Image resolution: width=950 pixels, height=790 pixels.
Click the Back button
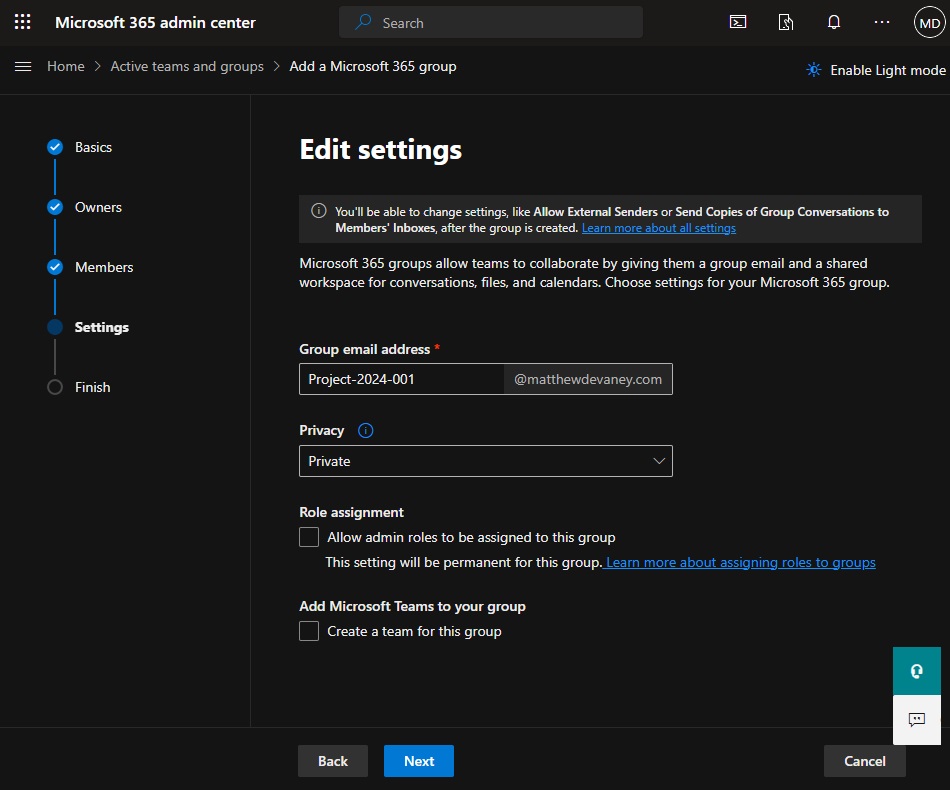pyautogui.click(x=333, y=761)
